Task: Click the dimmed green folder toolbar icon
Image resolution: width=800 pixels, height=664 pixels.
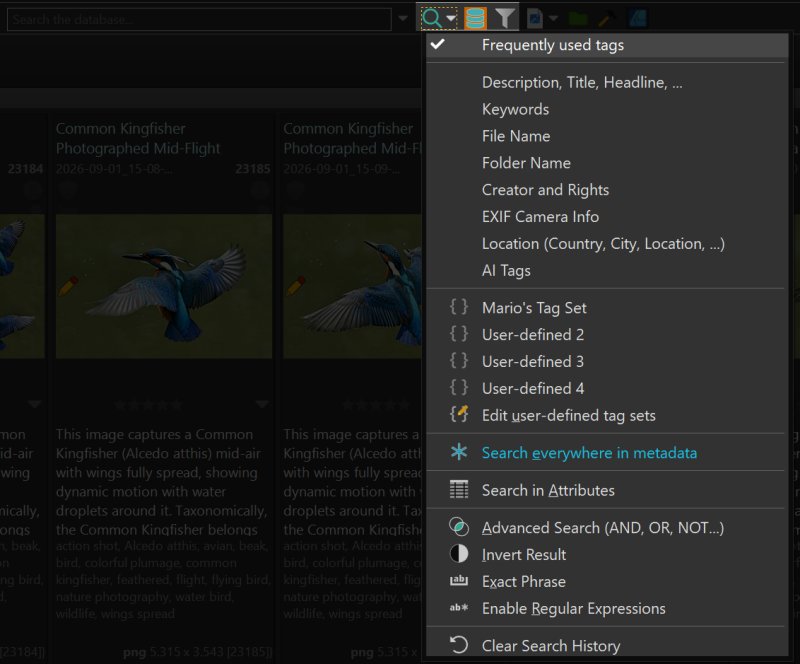Action: [x=578, y=19]
